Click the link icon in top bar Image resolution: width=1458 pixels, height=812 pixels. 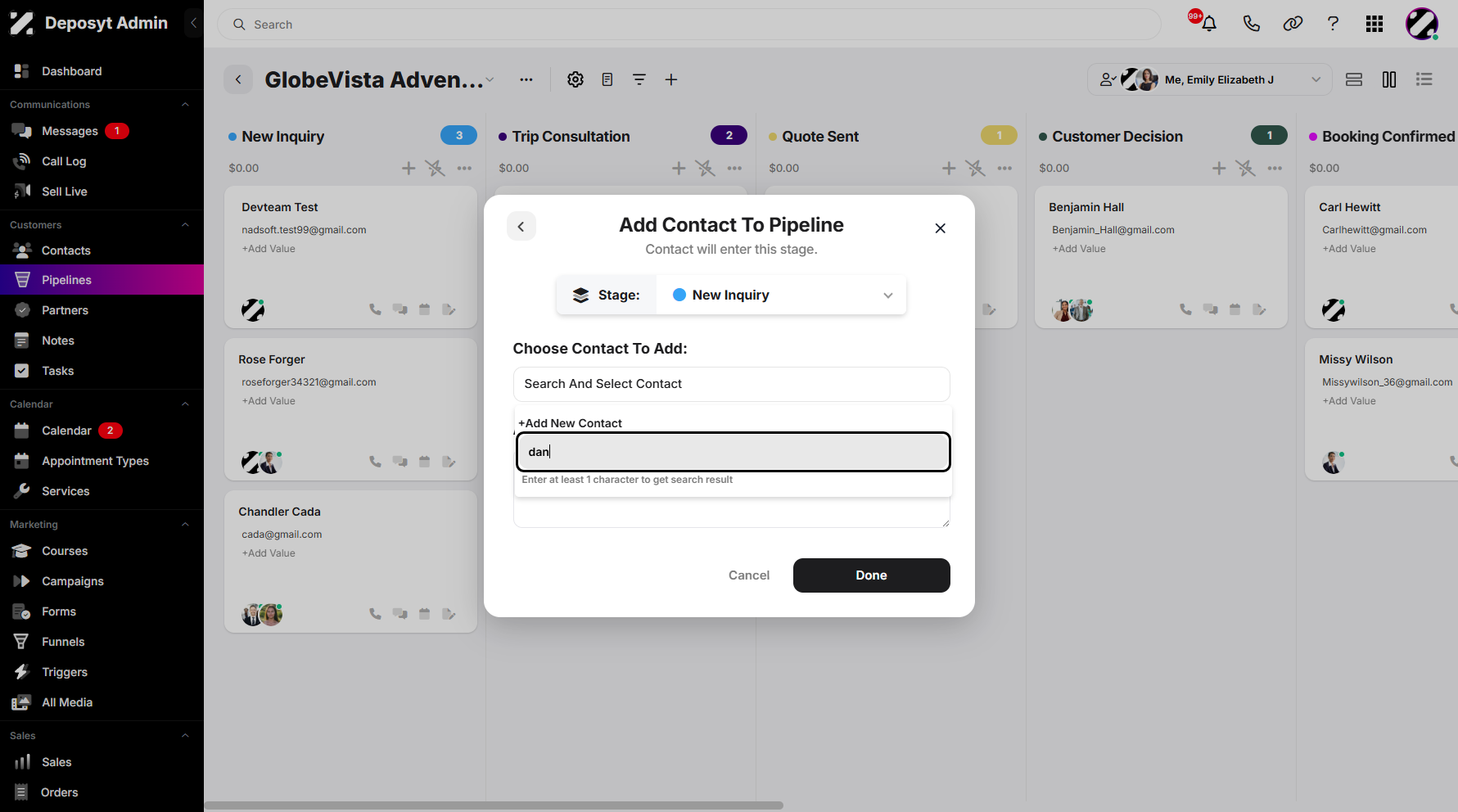(1293, 24)
